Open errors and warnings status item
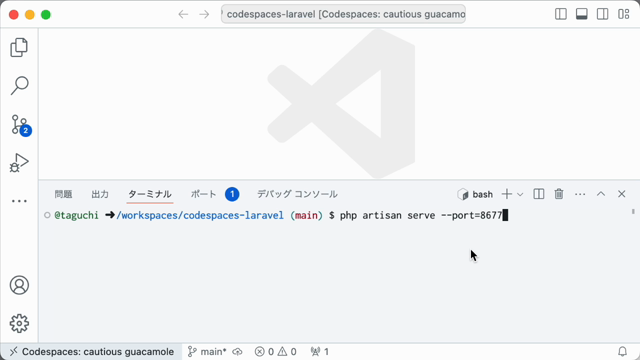Image resolution: width=640 pixels, height=360 pixels. (x=276, y=351)
